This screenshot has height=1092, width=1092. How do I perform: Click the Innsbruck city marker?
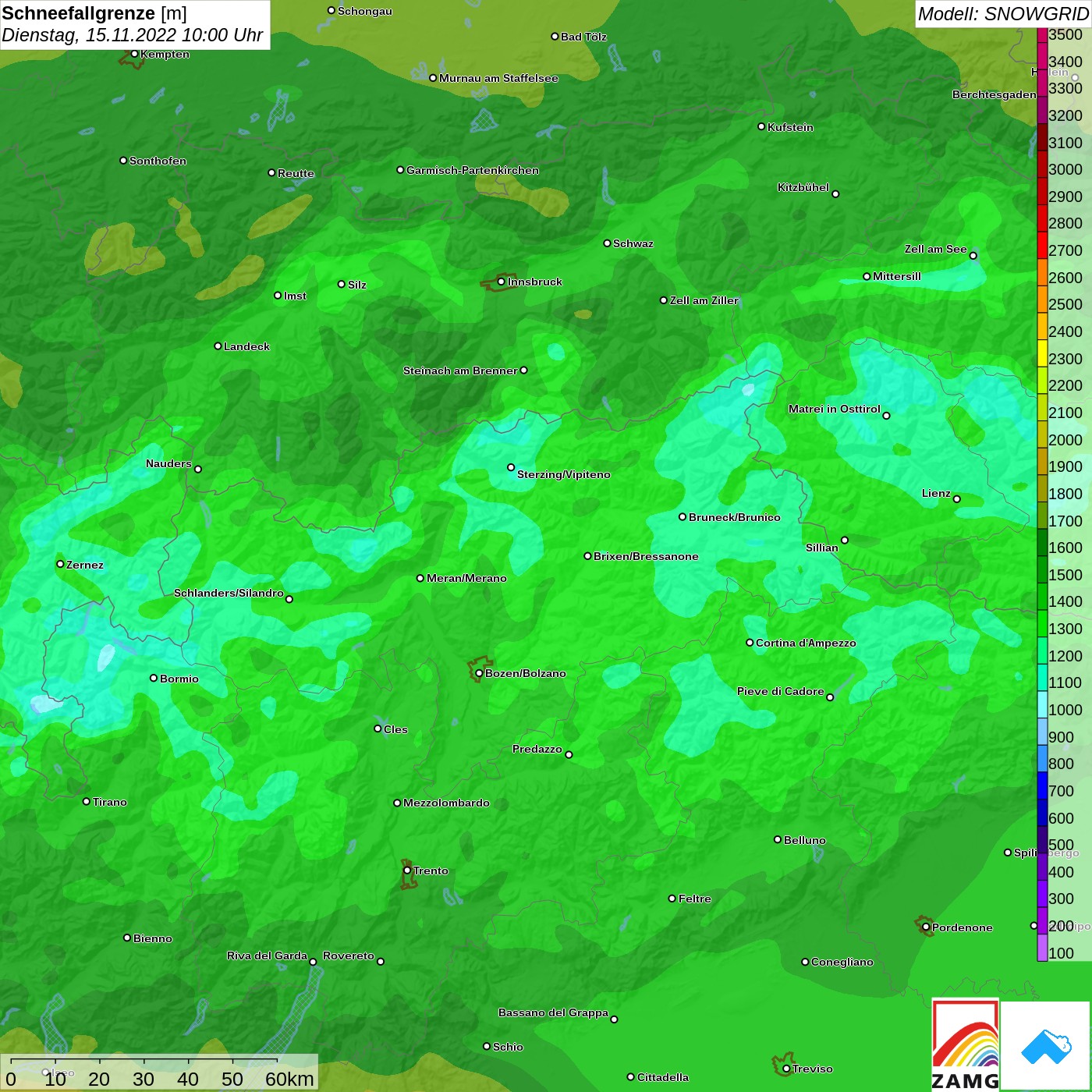502,282
